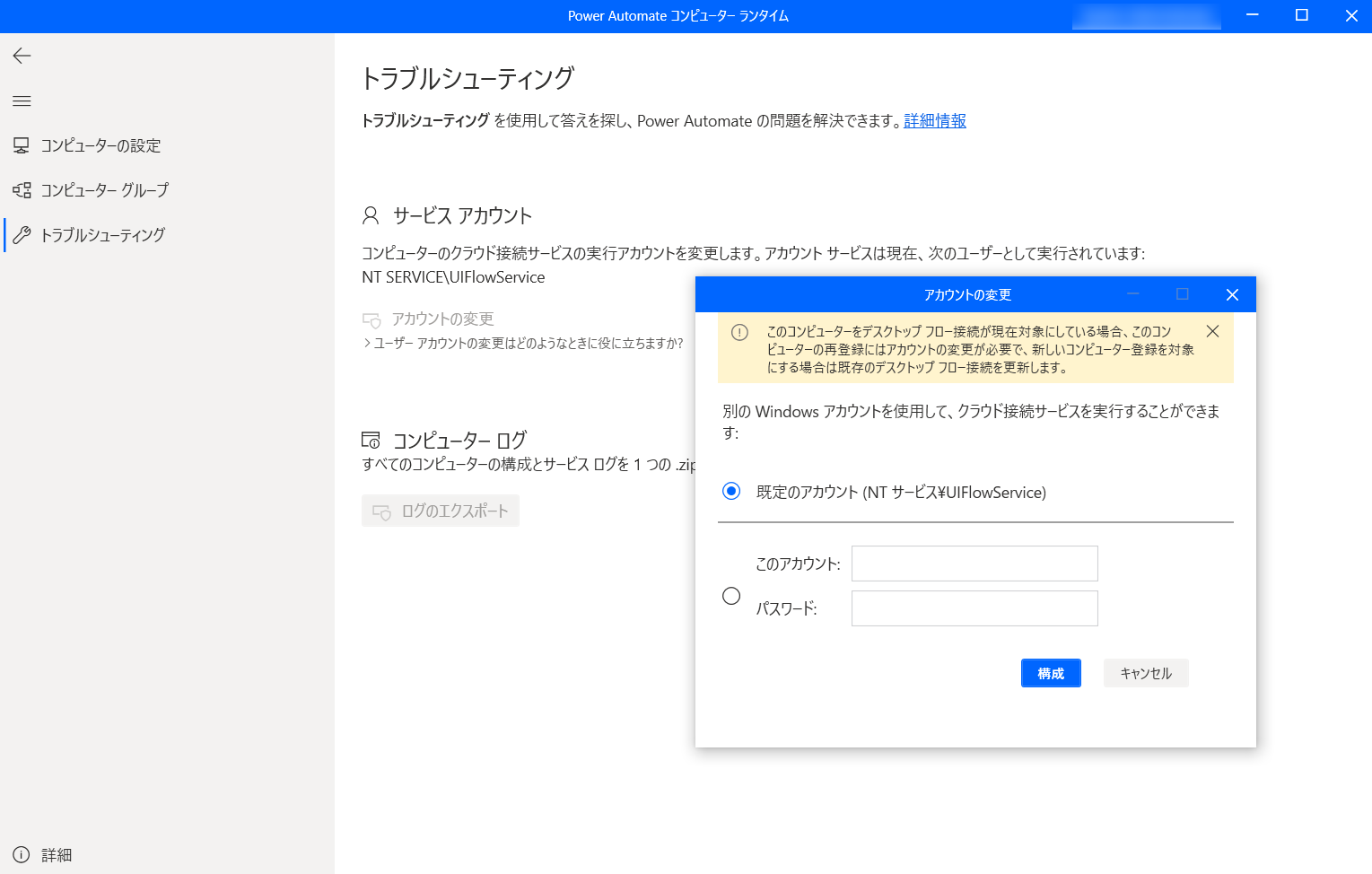Click the トラブルシューティング page heading

(468, 79)
